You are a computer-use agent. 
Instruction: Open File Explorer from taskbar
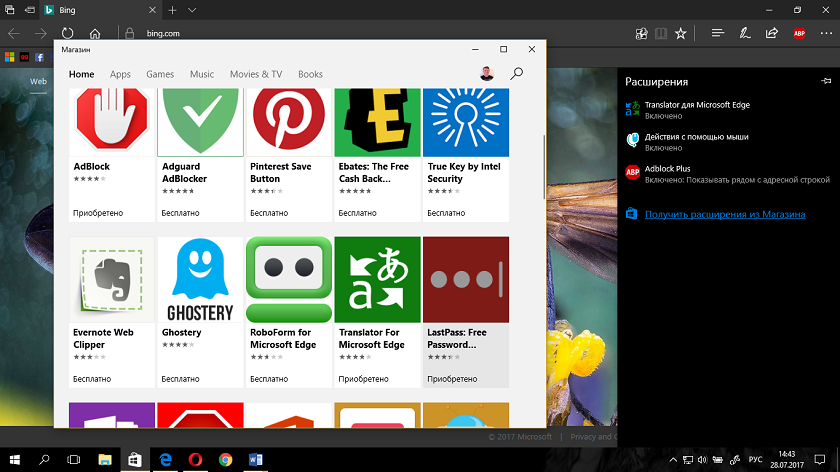coord(104,460)
